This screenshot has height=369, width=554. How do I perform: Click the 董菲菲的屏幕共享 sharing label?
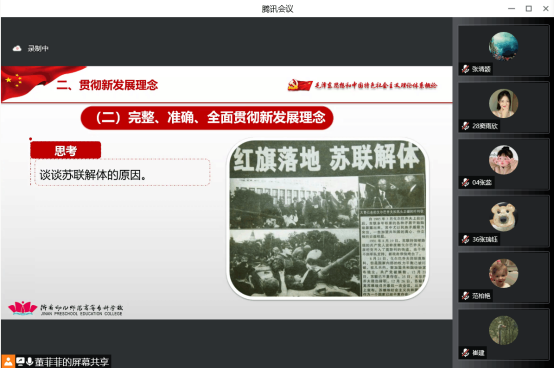72,362
